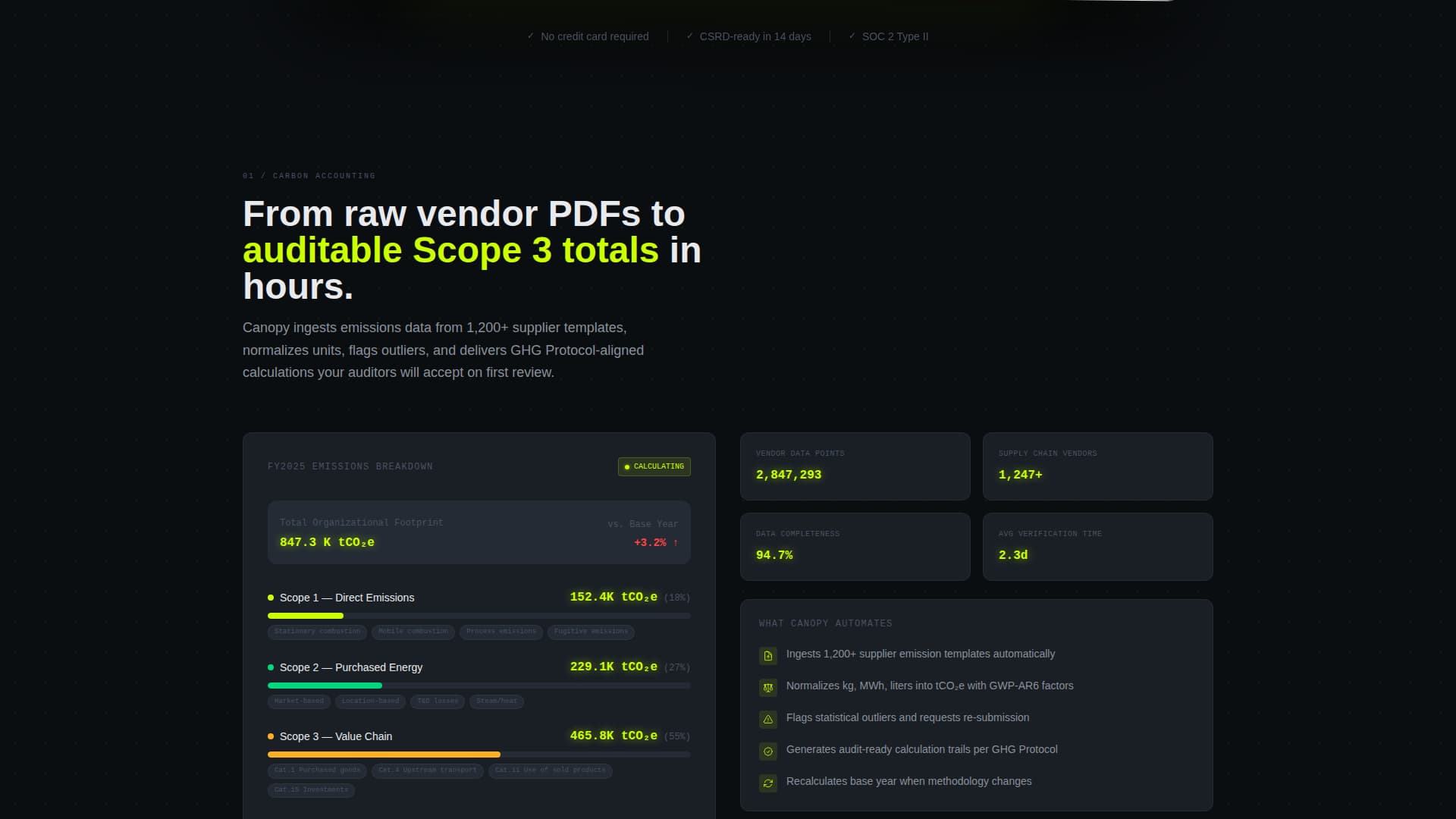Click "No credit card required" text

pyautogui.click(x=595, y=36)
